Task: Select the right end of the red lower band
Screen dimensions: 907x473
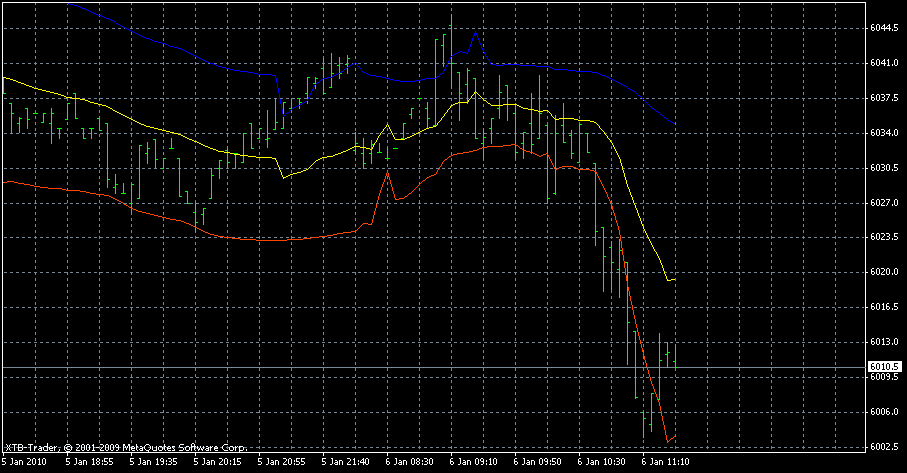Action: pos(675,436)
